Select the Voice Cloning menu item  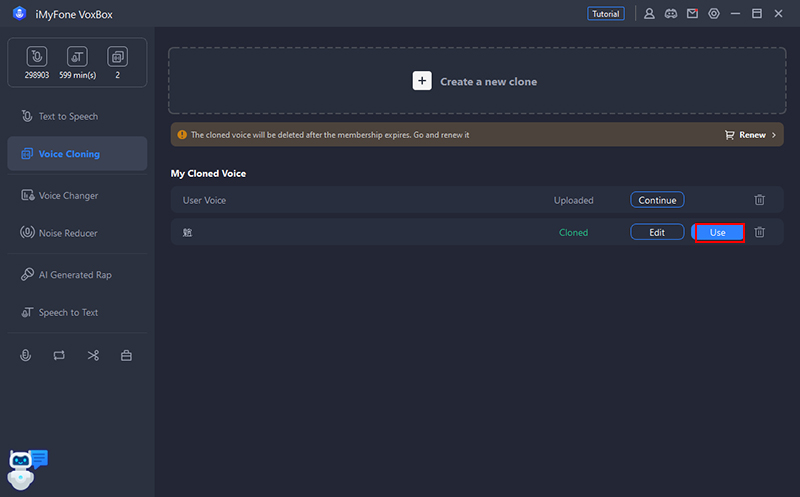pos(77,154)
